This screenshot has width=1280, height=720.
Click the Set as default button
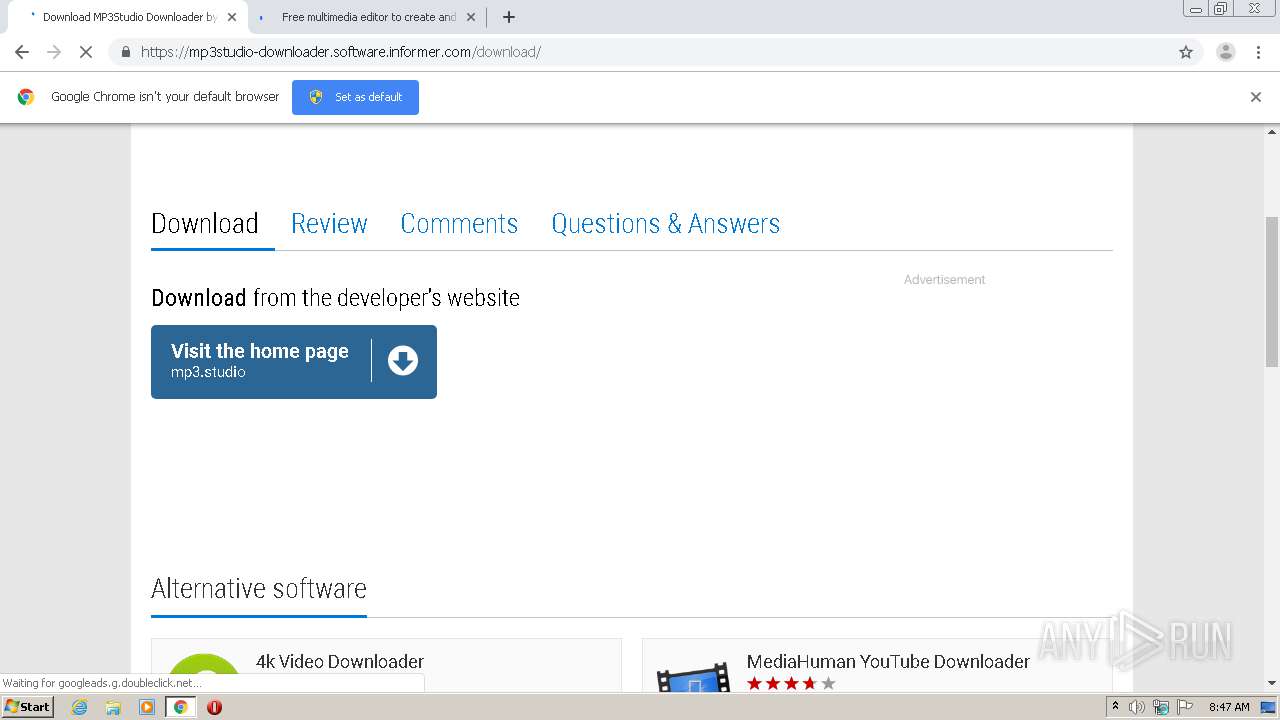pos(355,97)
